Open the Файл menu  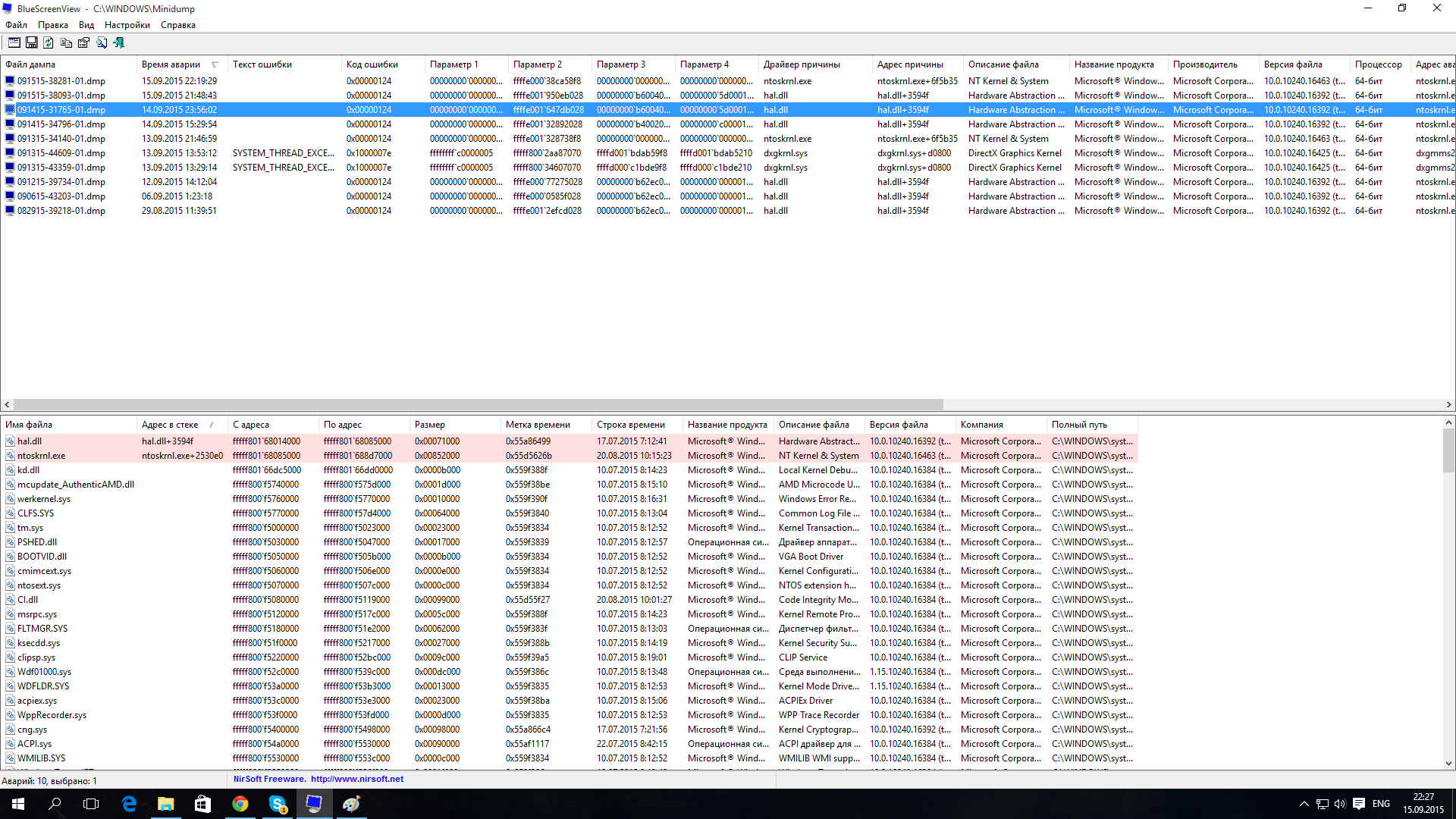16,25
